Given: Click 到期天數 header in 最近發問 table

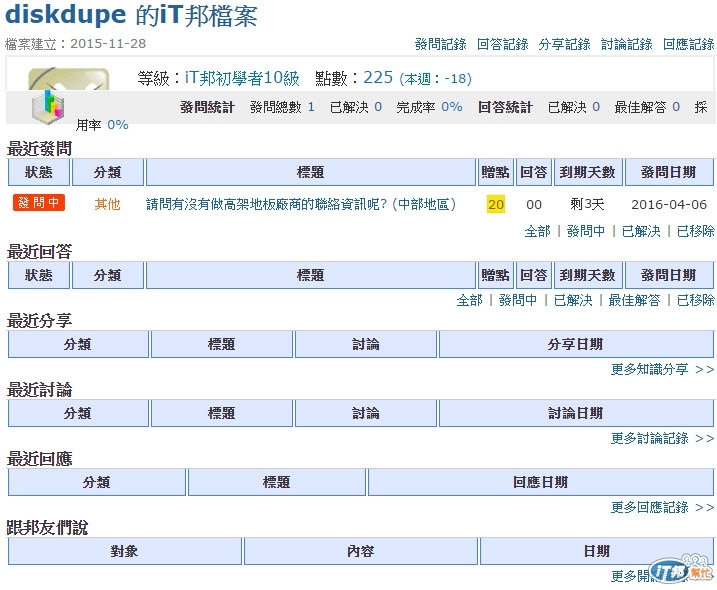Looking at the screenshot, I should pos(588,172).
